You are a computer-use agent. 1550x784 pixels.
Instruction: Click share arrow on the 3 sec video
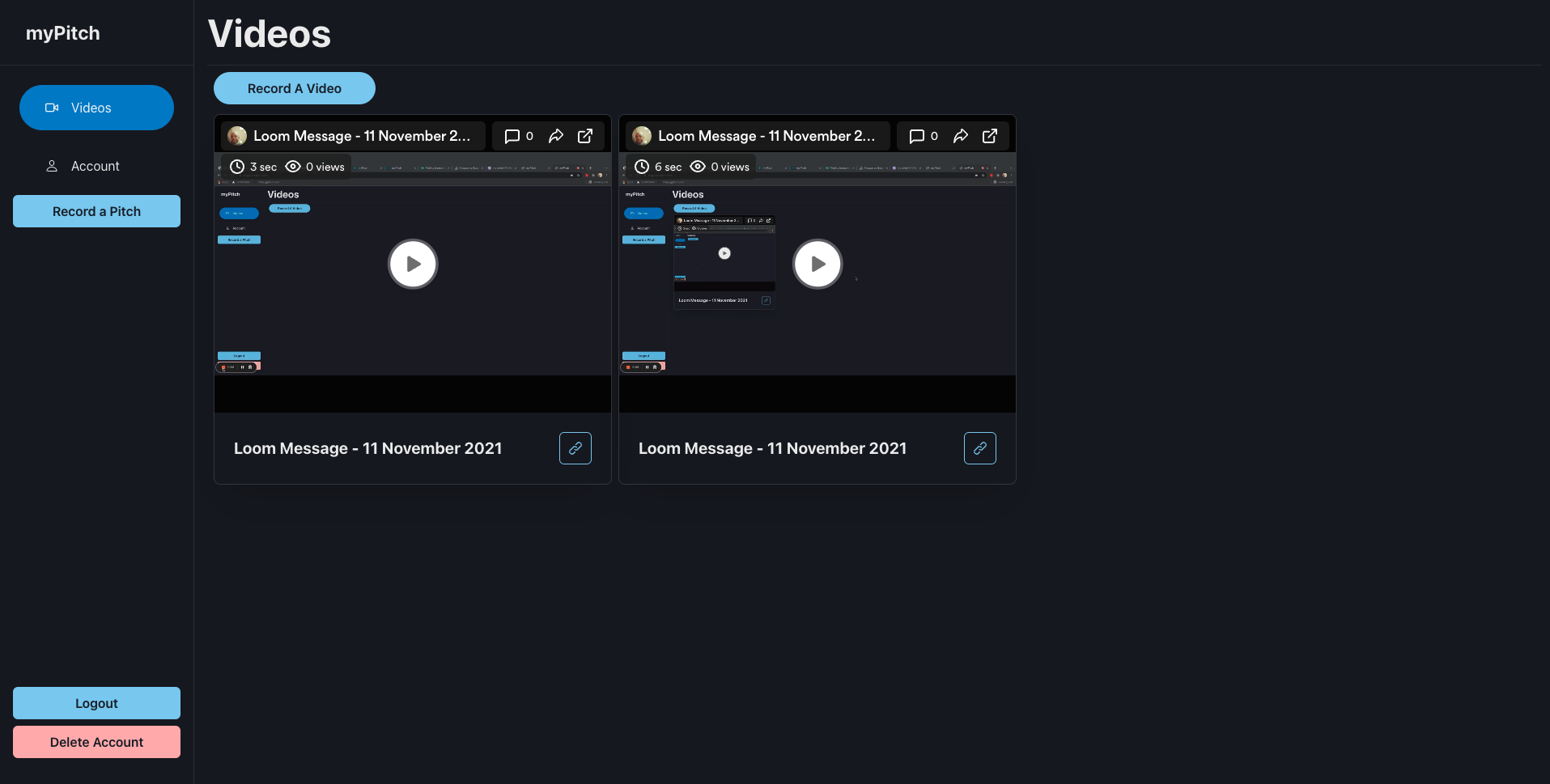(556, 136)
